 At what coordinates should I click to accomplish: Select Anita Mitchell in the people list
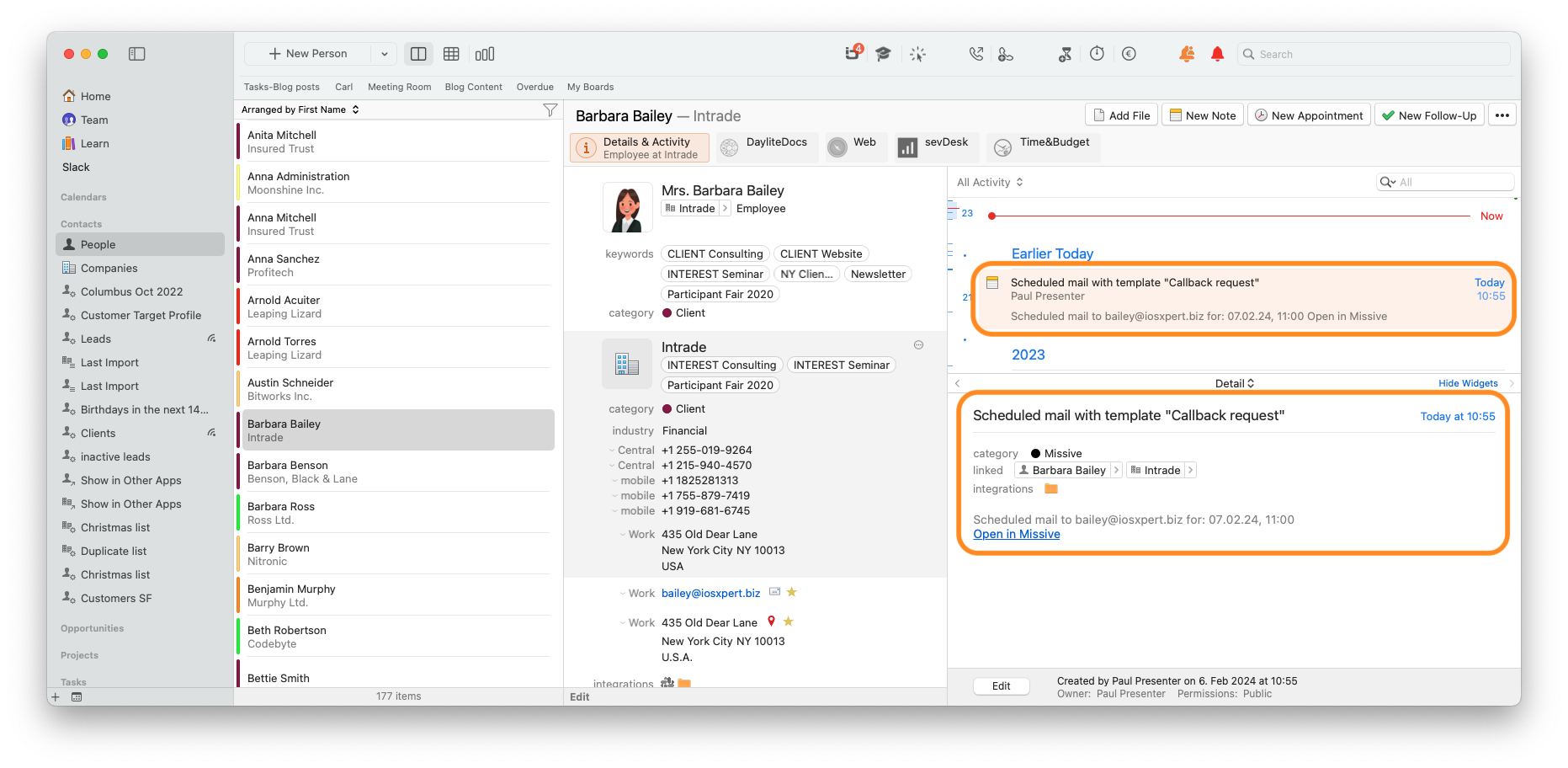(x=396, y=141)
